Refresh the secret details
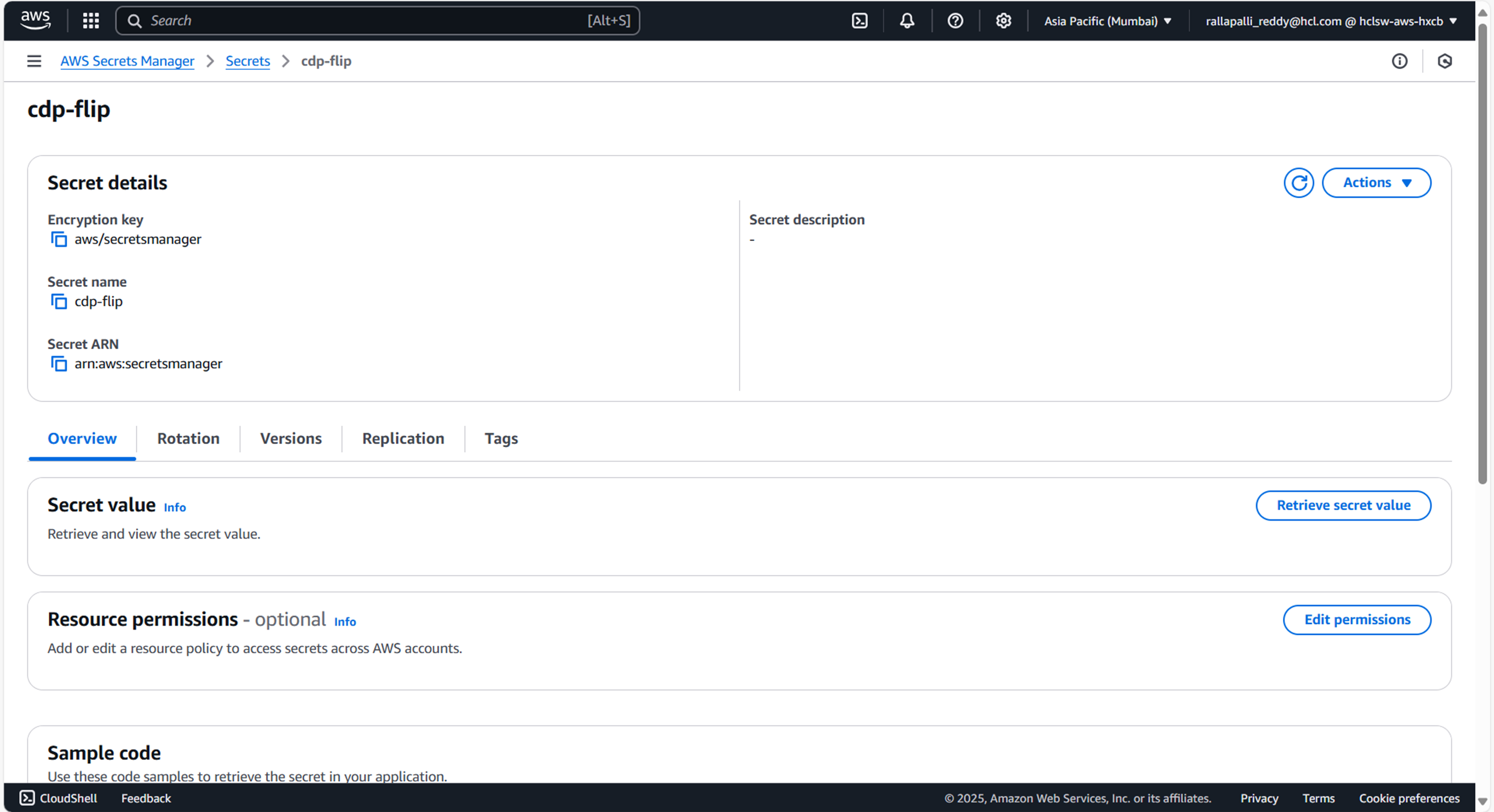1494x812 pixels. 1298,183
